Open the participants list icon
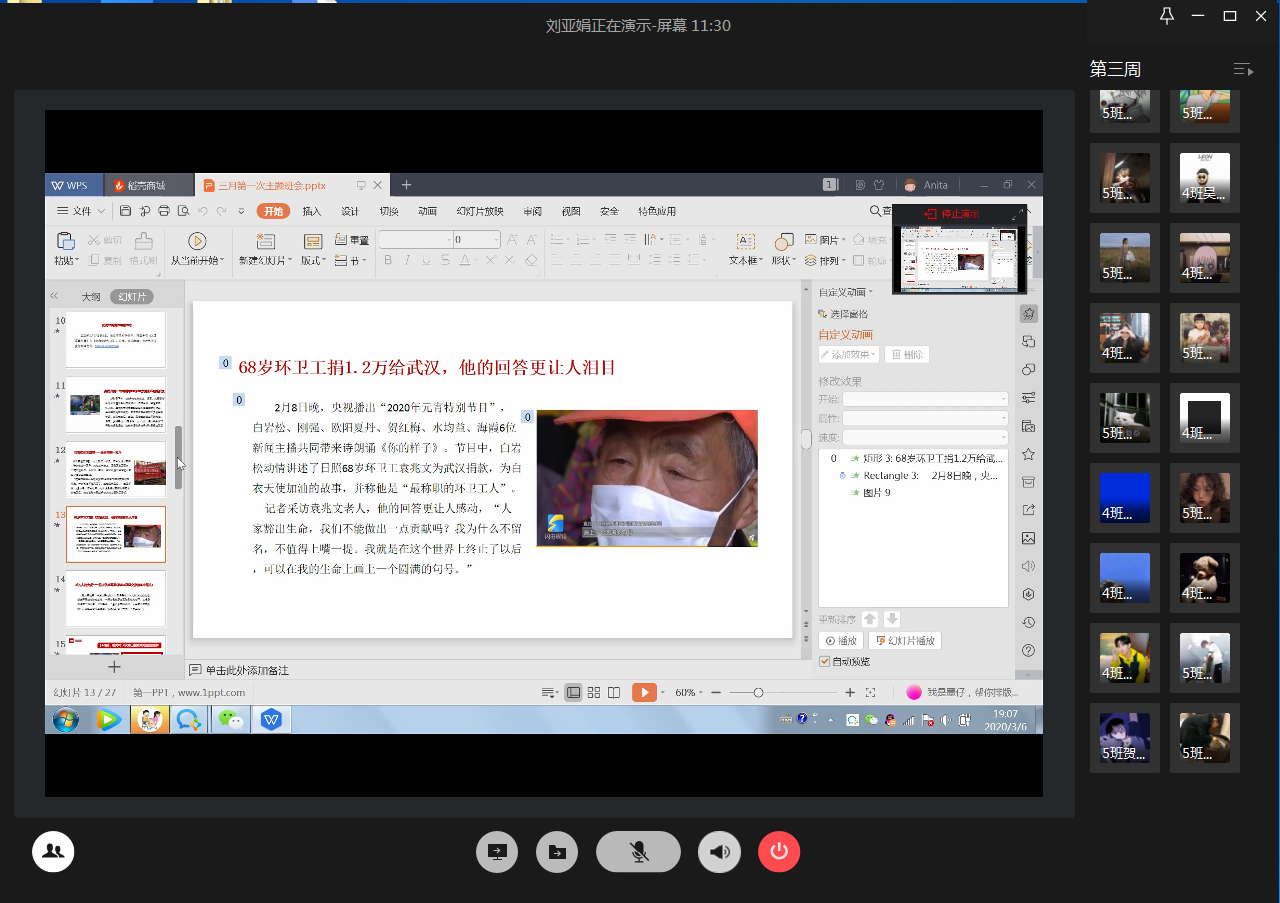The image size is (1280, 903). (x=53, y=852)
